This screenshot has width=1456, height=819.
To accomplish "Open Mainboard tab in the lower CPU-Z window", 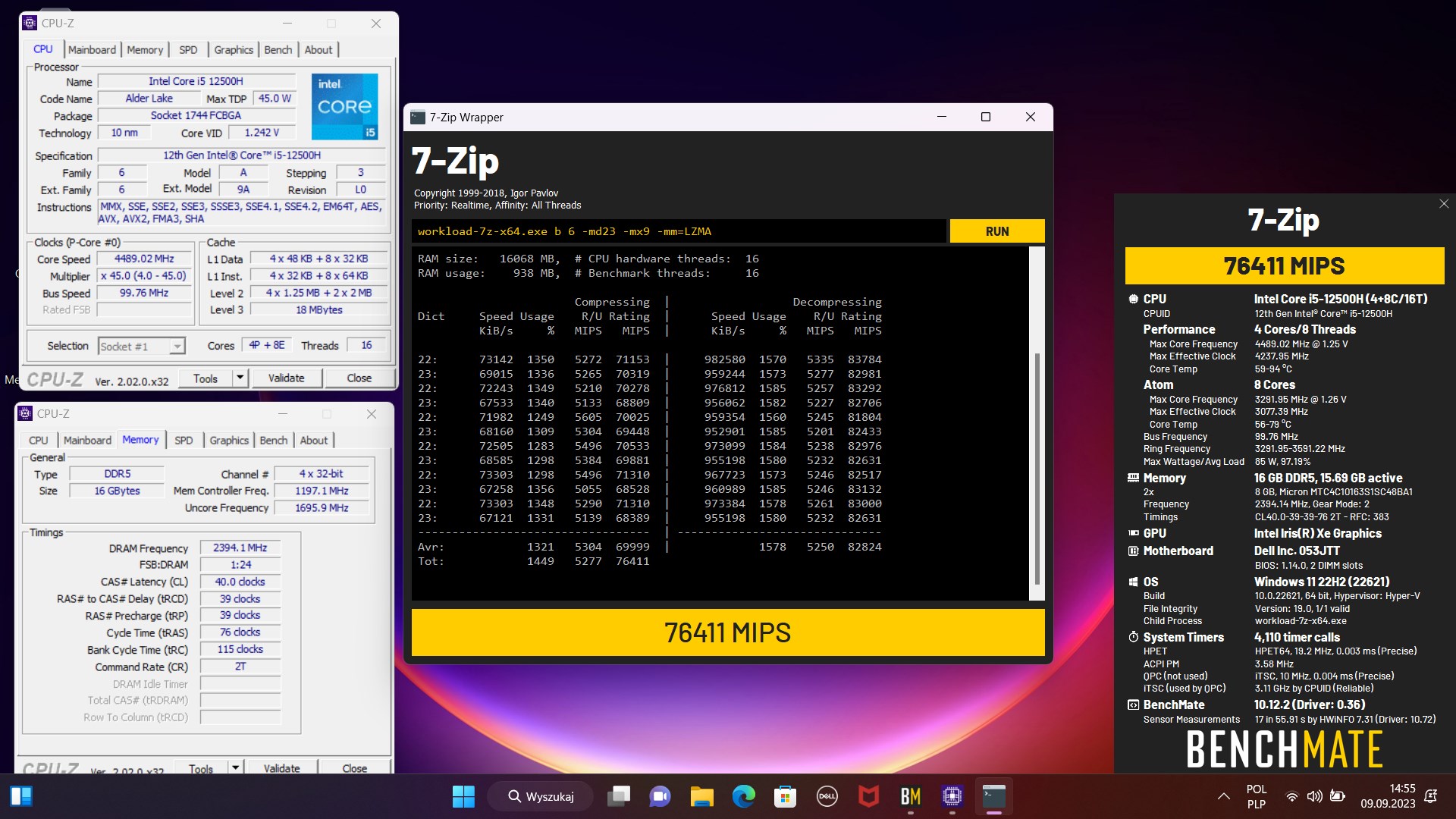I will (x=87, y=441).
